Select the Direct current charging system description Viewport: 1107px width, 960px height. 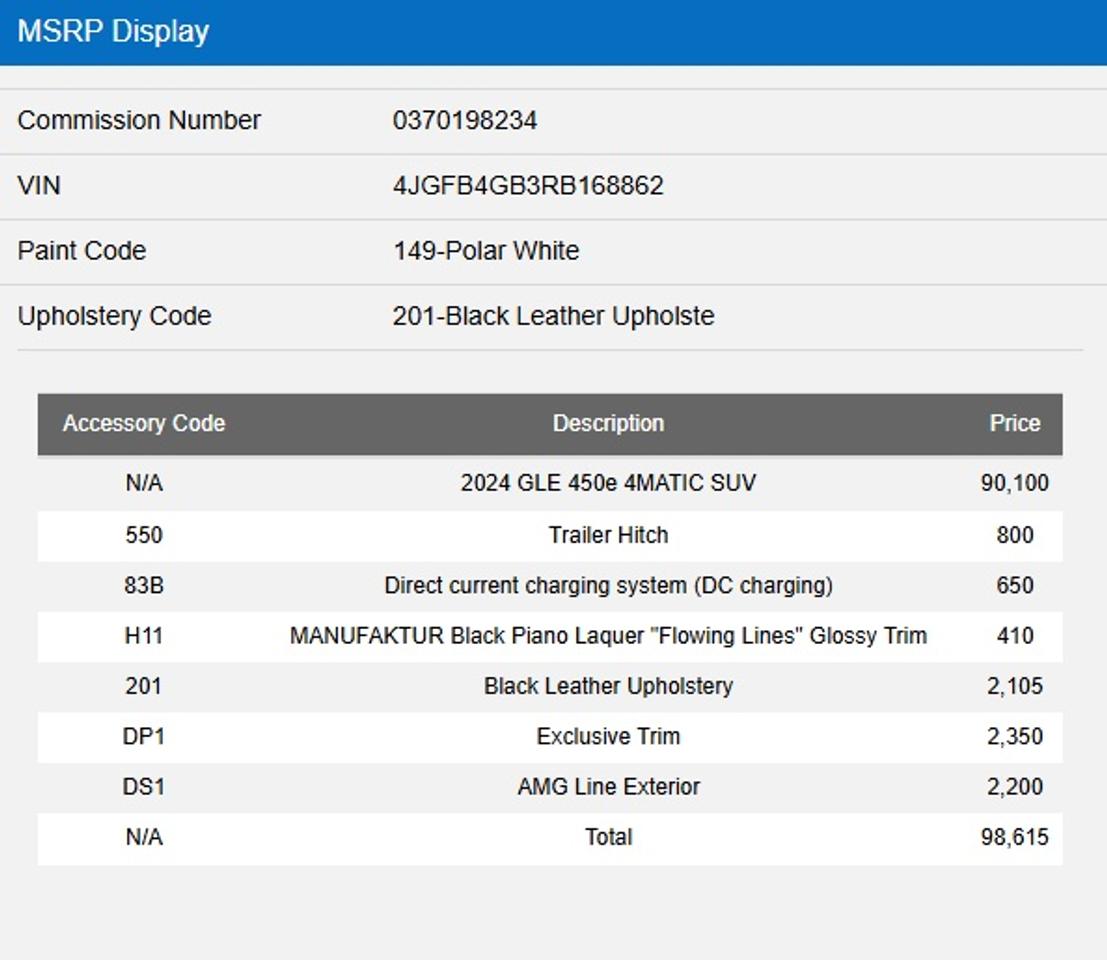(608, 586)
